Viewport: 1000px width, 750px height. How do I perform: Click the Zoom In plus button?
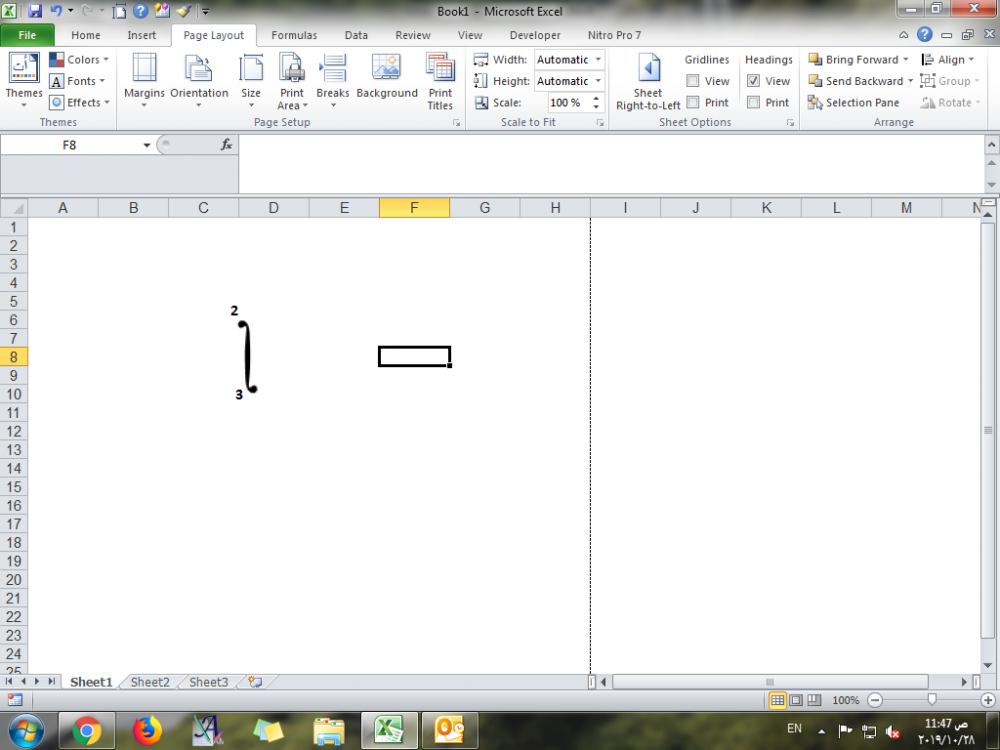[x=988, y=700]
